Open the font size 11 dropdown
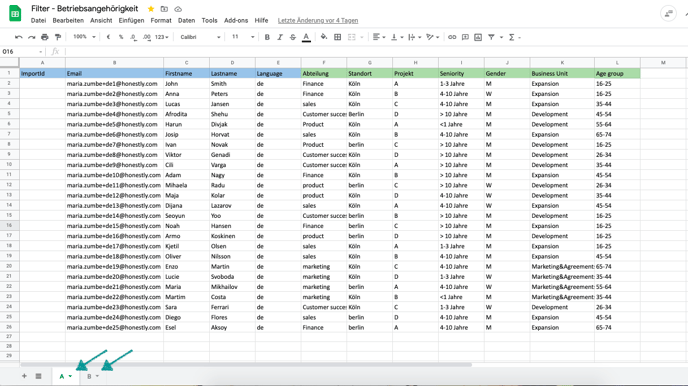This screenshot has width=688, height=386. [243, 37]
